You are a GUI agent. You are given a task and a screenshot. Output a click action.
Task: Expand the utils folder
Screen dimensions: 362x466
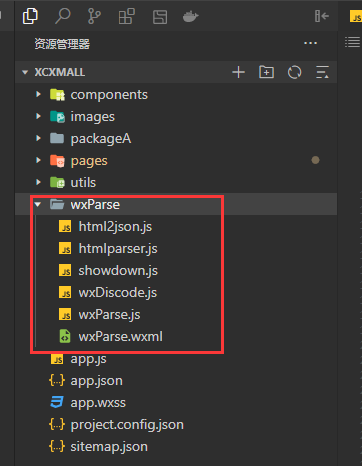pyautogui.click(x=38, y=182)
